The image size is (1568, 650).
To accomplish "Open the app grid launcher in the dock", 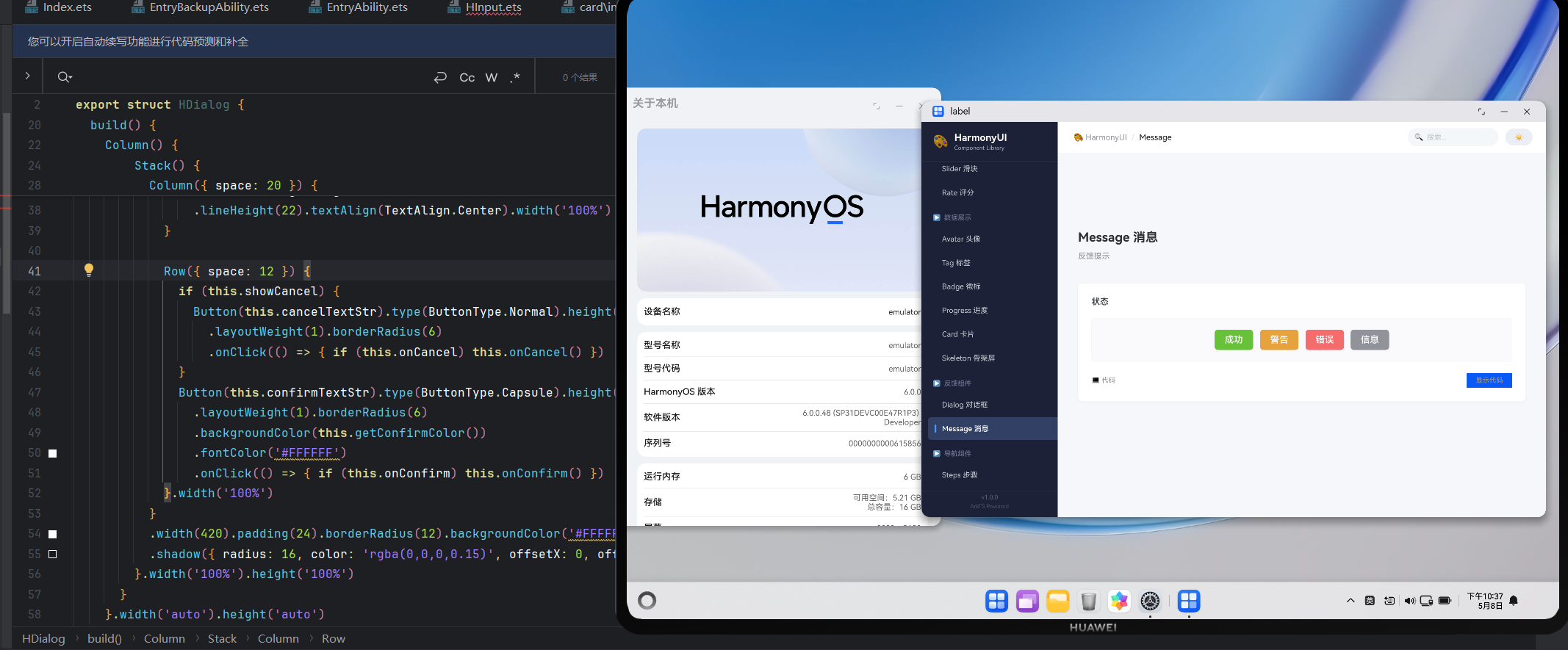I will [997, 601].
